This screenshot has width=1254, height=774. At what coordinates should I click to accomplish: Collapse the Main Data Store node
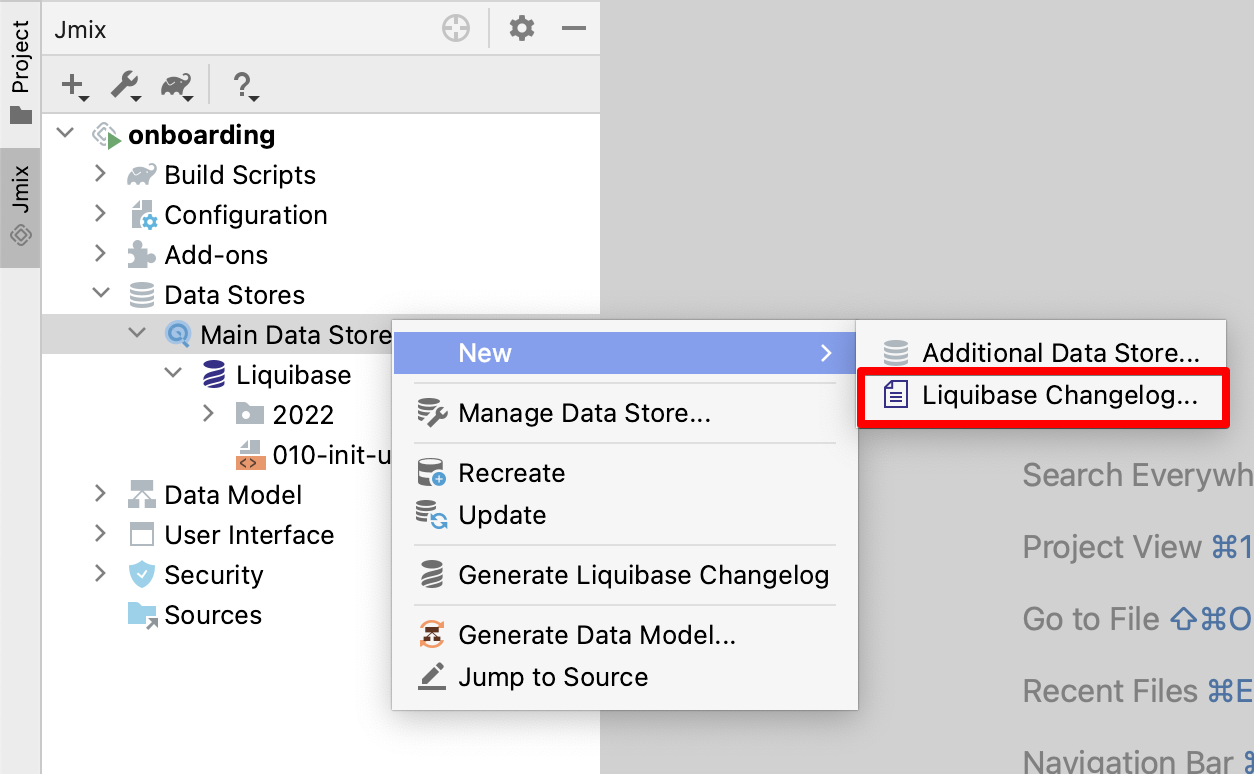point(138,333)
